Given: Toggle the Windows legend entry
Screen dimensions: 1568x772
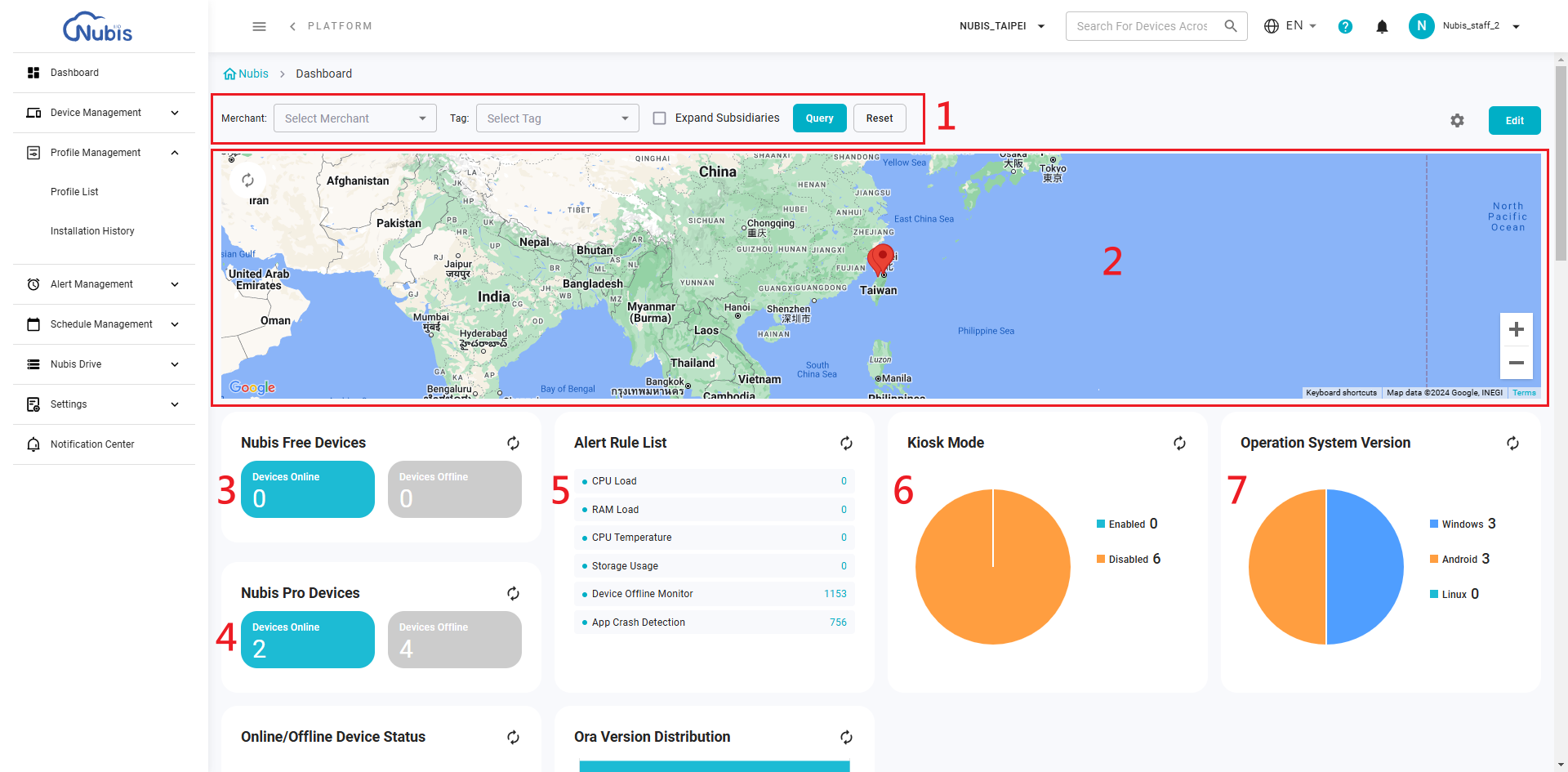Looking at the screenshot, I should [1463, 524].
